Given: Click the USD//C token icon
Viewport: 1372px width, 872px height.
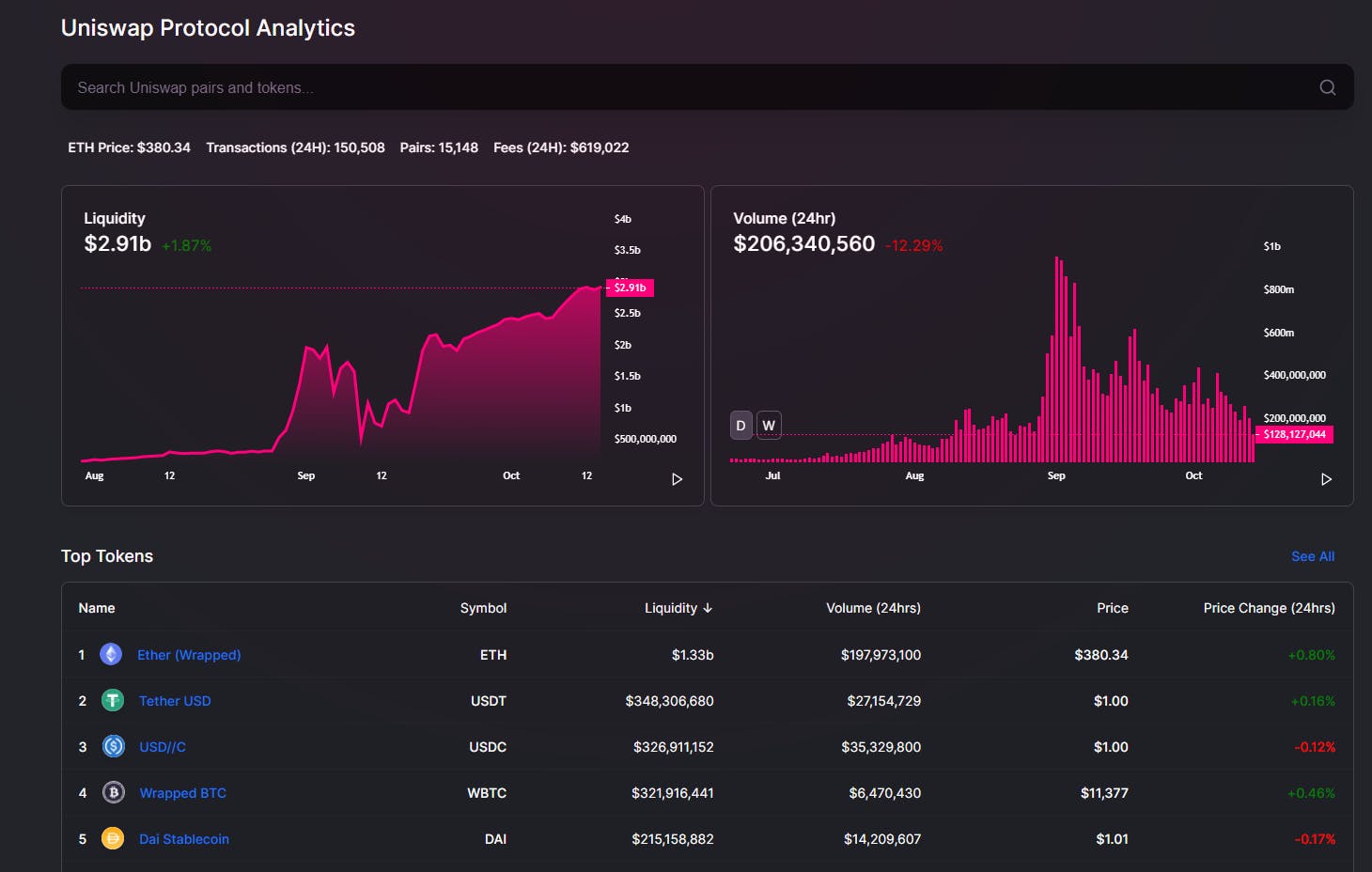Looking at the screenshot, I should click(x=114, y=747).
